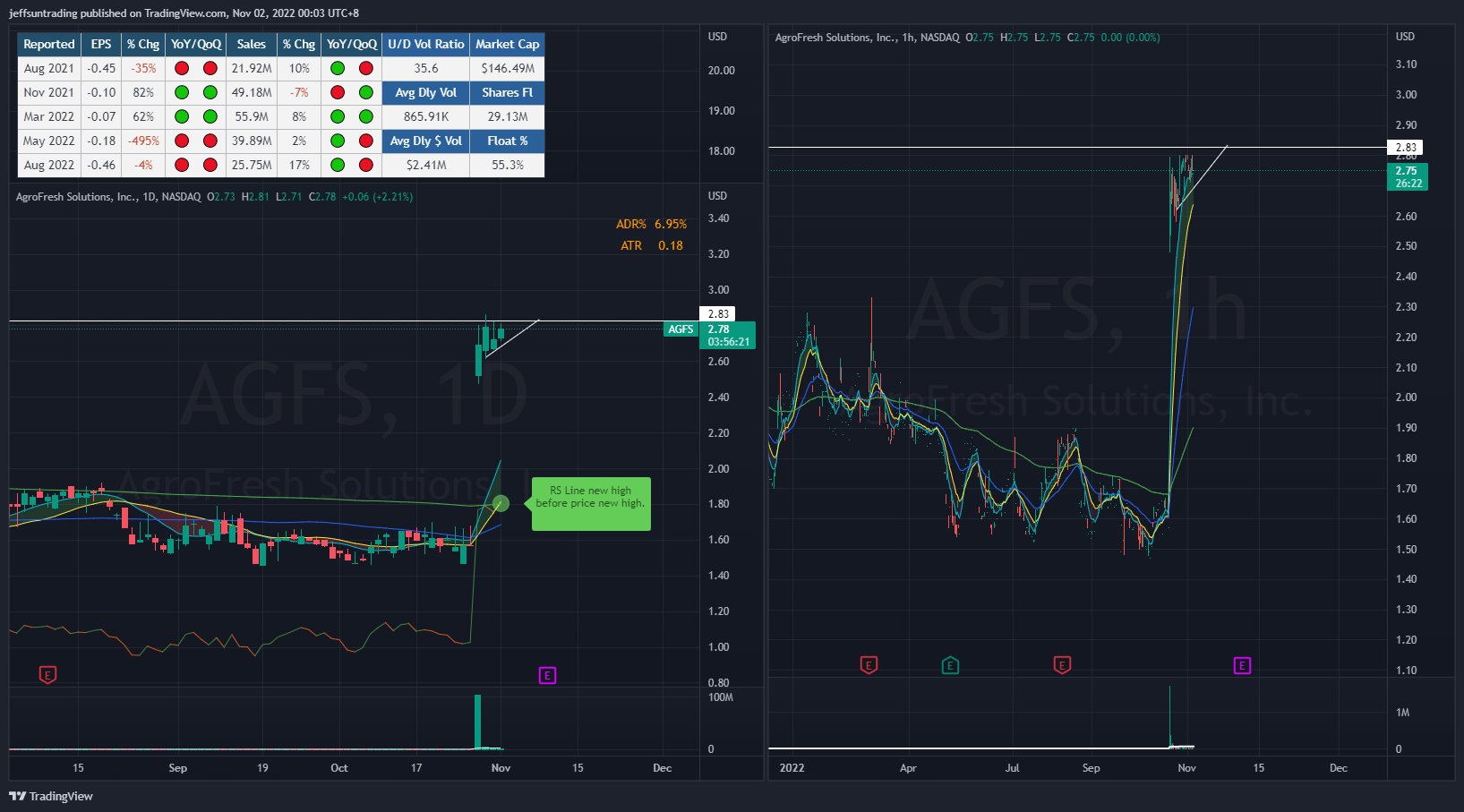Click the 'Apr' label on the 1h time axis
Viewport: 1464px width, 812px height.
point(908,768)
